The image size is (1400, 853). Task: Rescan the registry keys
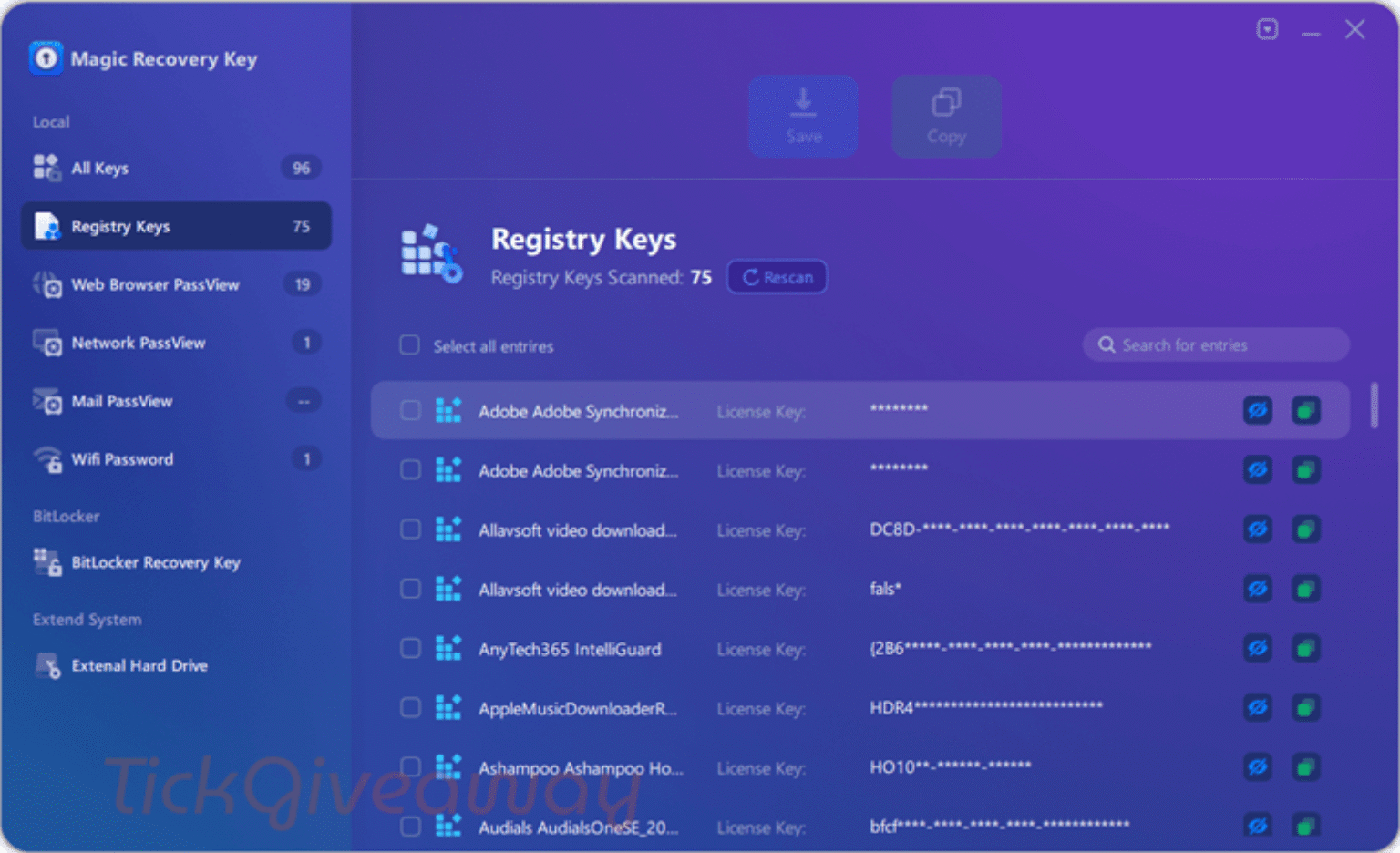click(777, 277)
